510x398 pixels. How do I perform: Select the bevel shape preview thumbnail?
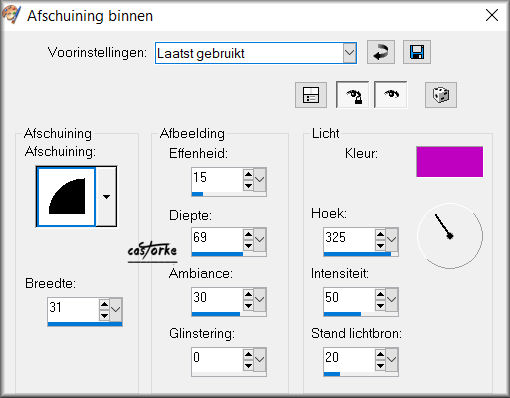tap(66, 197)
